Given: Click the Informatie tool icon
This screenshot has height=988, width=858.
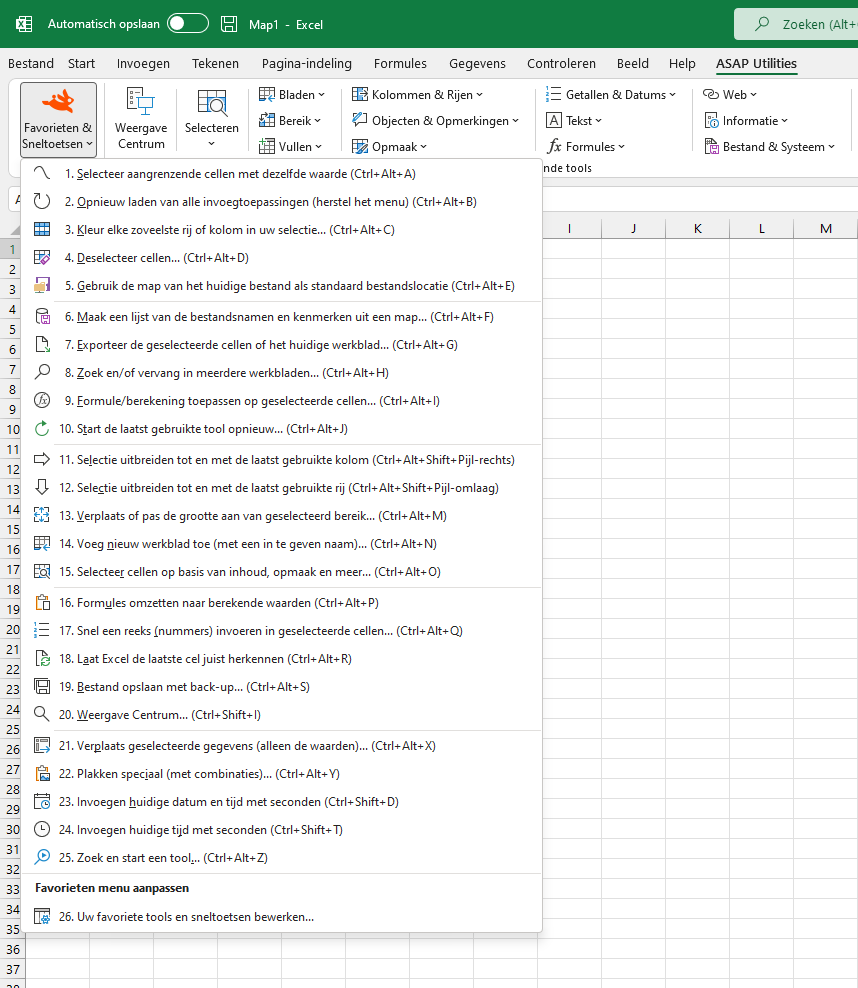Looking at the screenshot, I should point(713,120).
